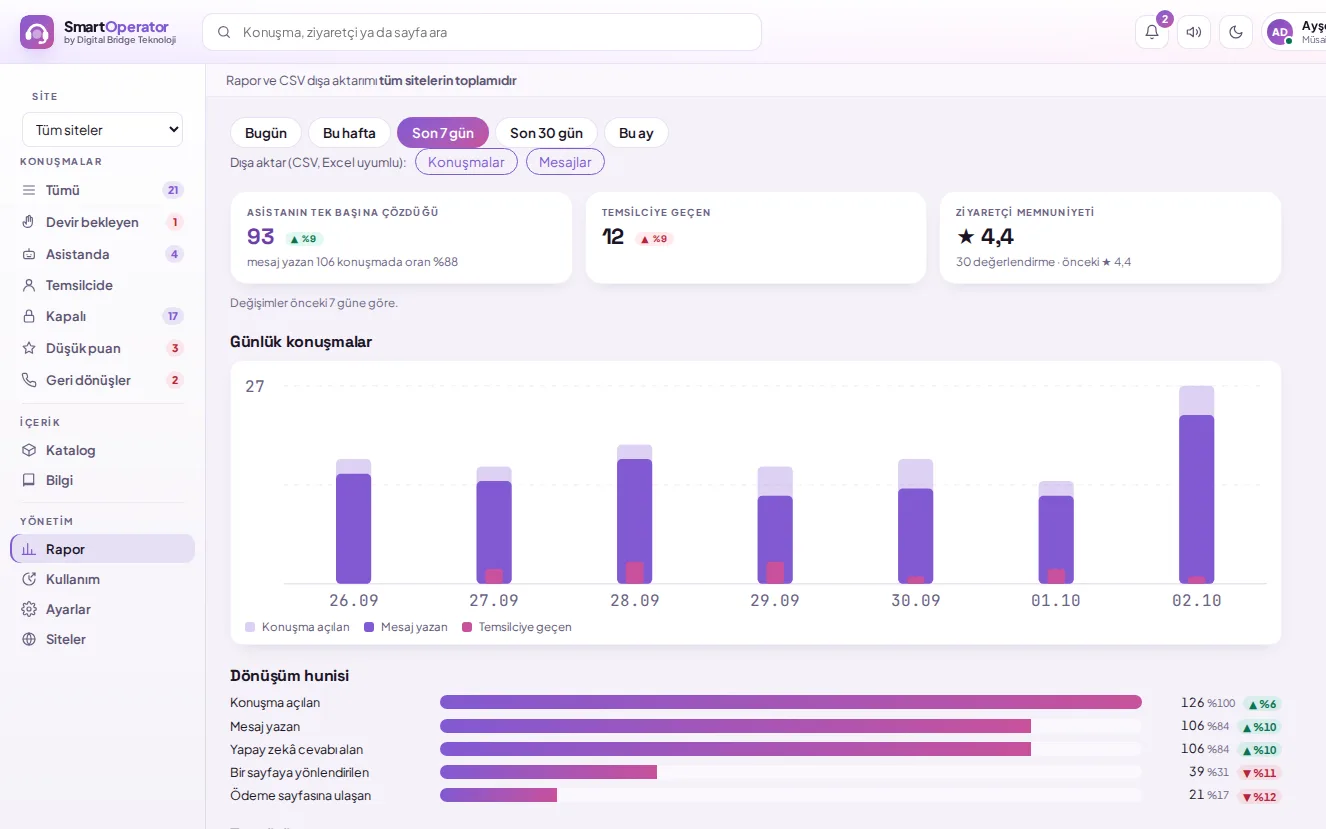Open the Siteler globe icon
Image resolution: width=1326 pixels, height=829 pixels.
click(x=29, y=639)
